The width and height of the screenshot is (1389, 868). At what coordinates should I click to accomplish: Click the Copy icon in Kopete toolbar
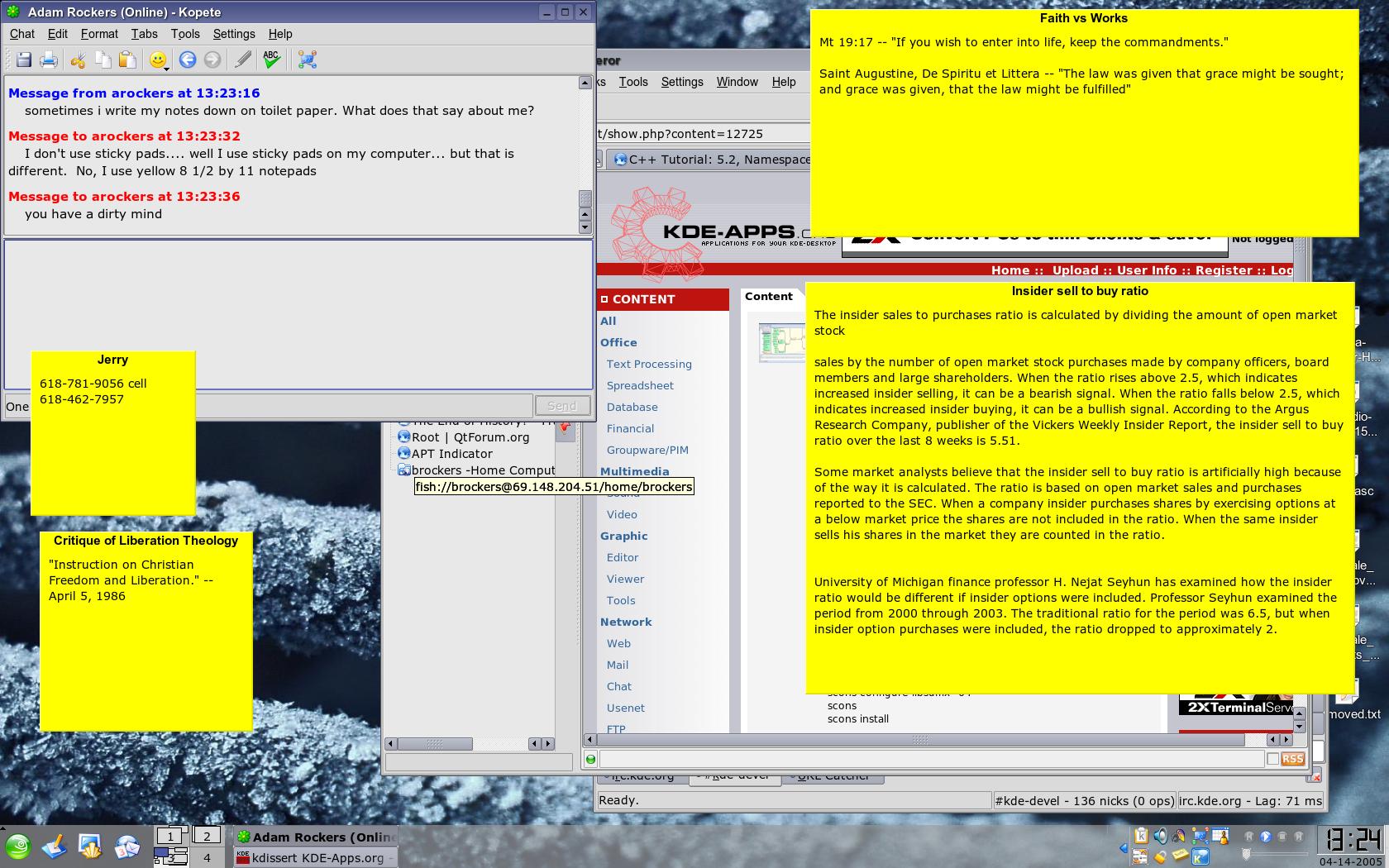coord(103,60)
